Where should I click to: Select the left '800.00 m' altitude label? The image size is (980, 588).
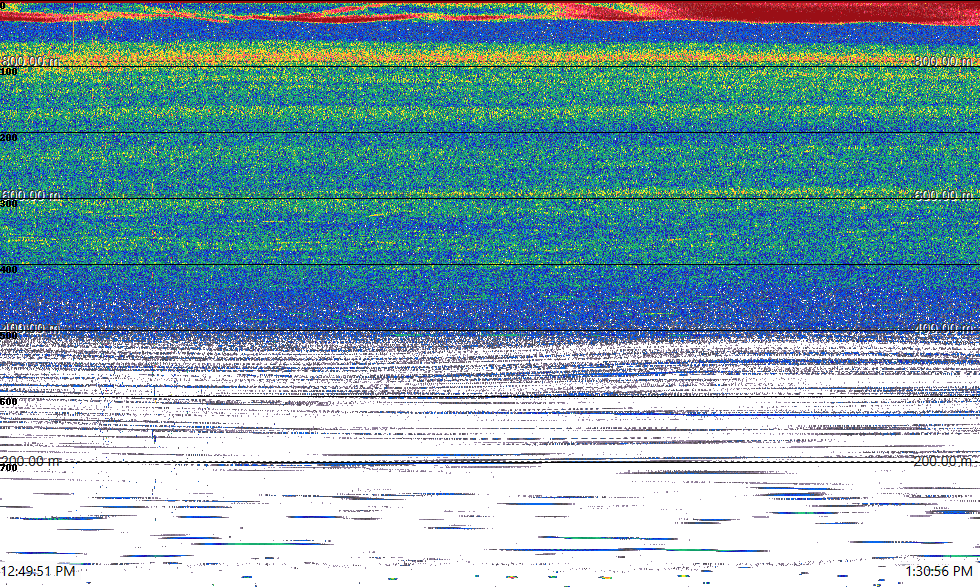click(31, 61)
